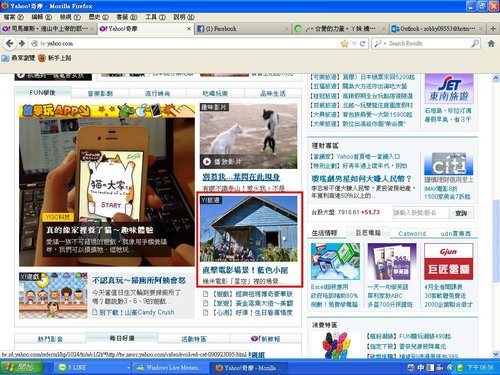The image size is (500, 375).
Task: Click the page scrollbar down arrow
Action: [496, 354]
